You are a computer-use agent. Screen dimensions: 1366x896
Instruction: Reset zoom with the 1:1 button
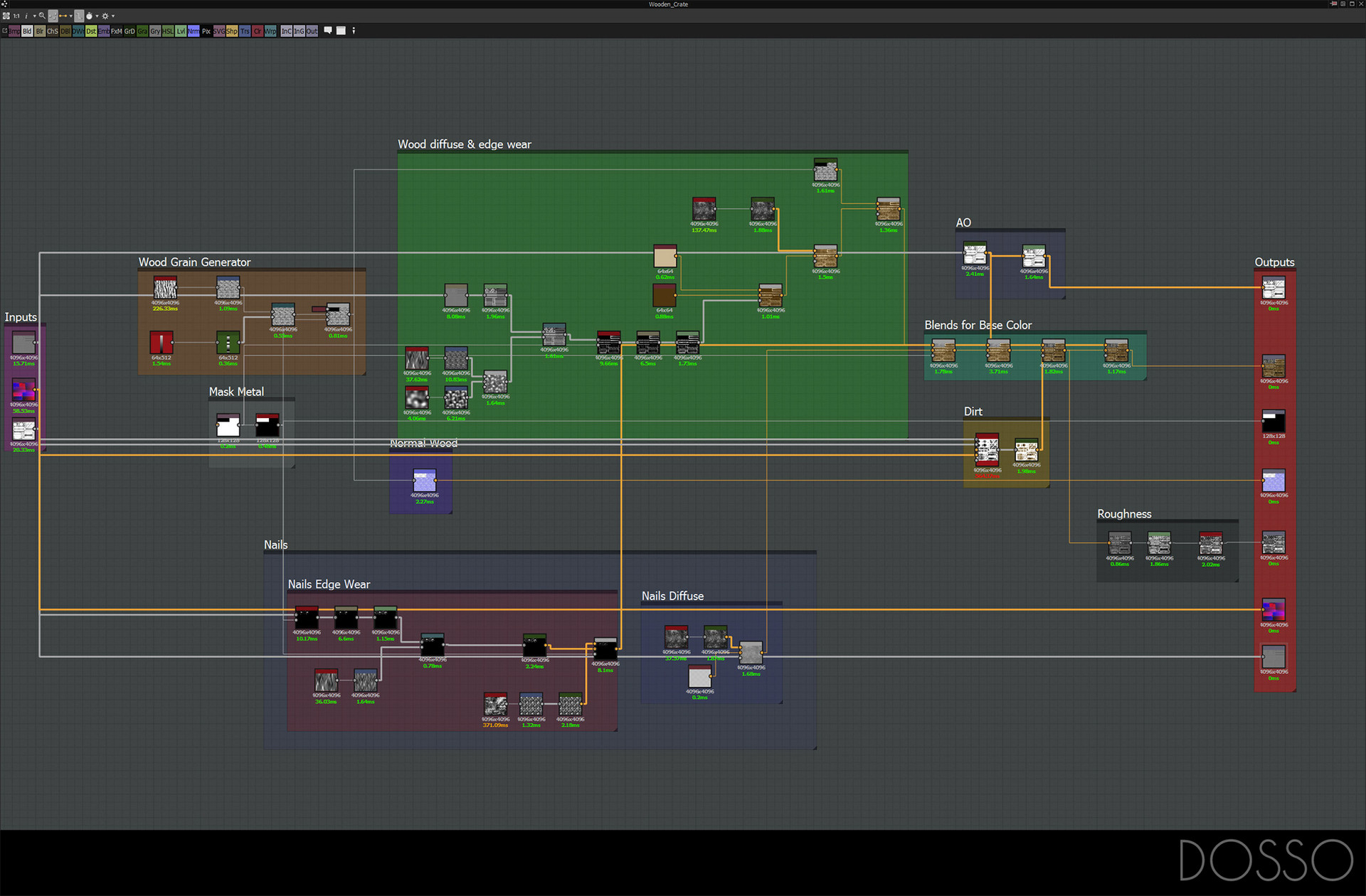pos(16,16)
